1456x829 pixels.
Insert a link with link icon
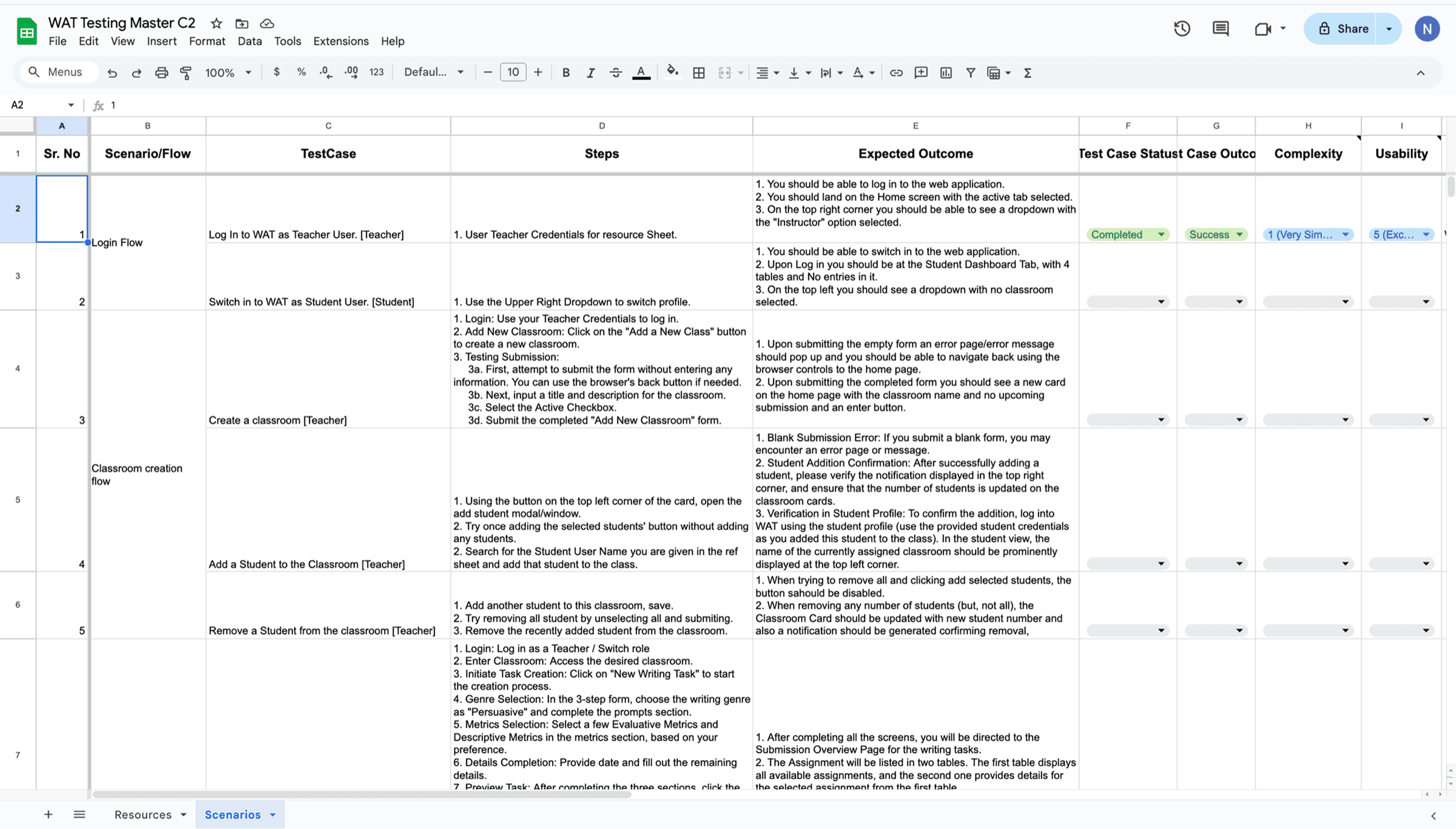coord(896,73)
